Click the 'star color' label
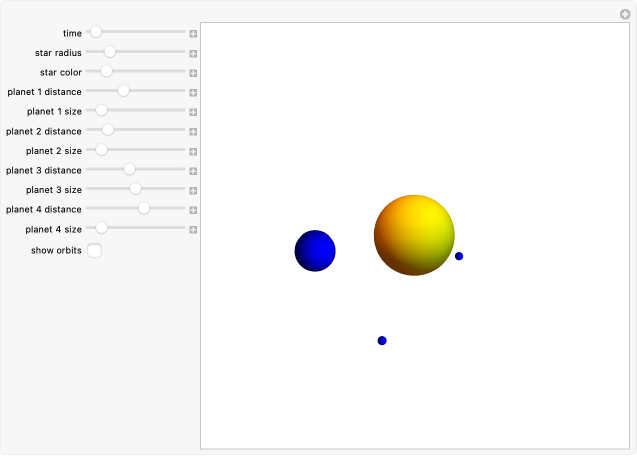The height and width of the screenshot is (456, 637). 61,72
